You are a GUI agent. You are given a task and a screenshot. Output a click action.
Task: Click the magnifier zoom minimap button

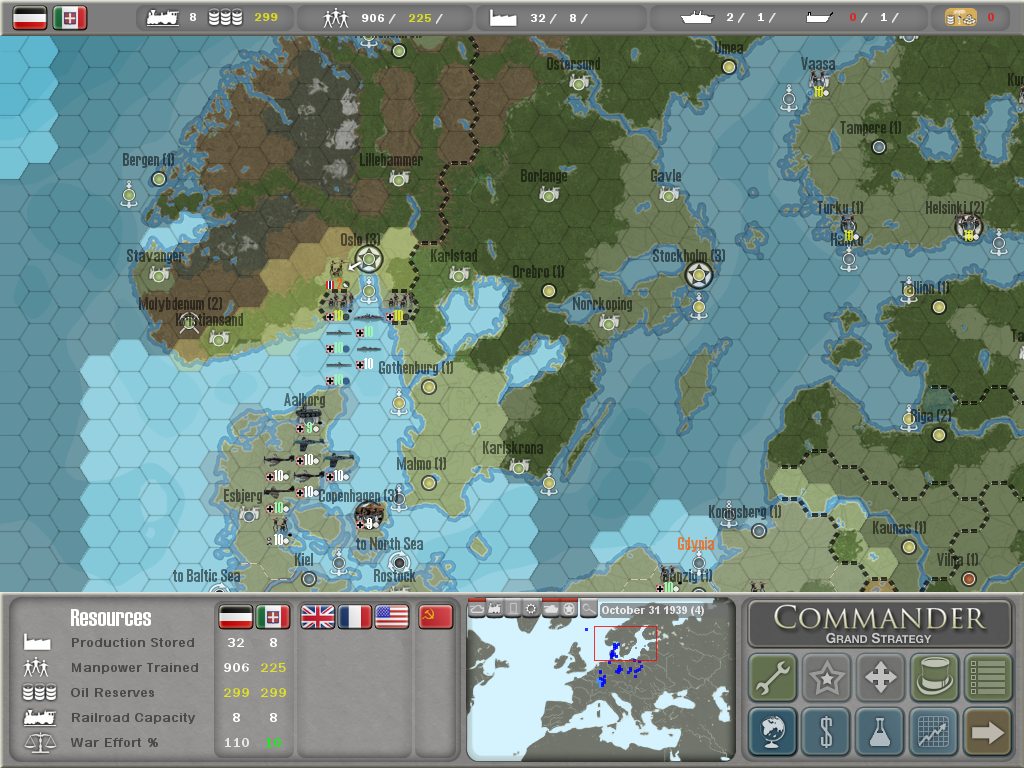coord(588,609)
